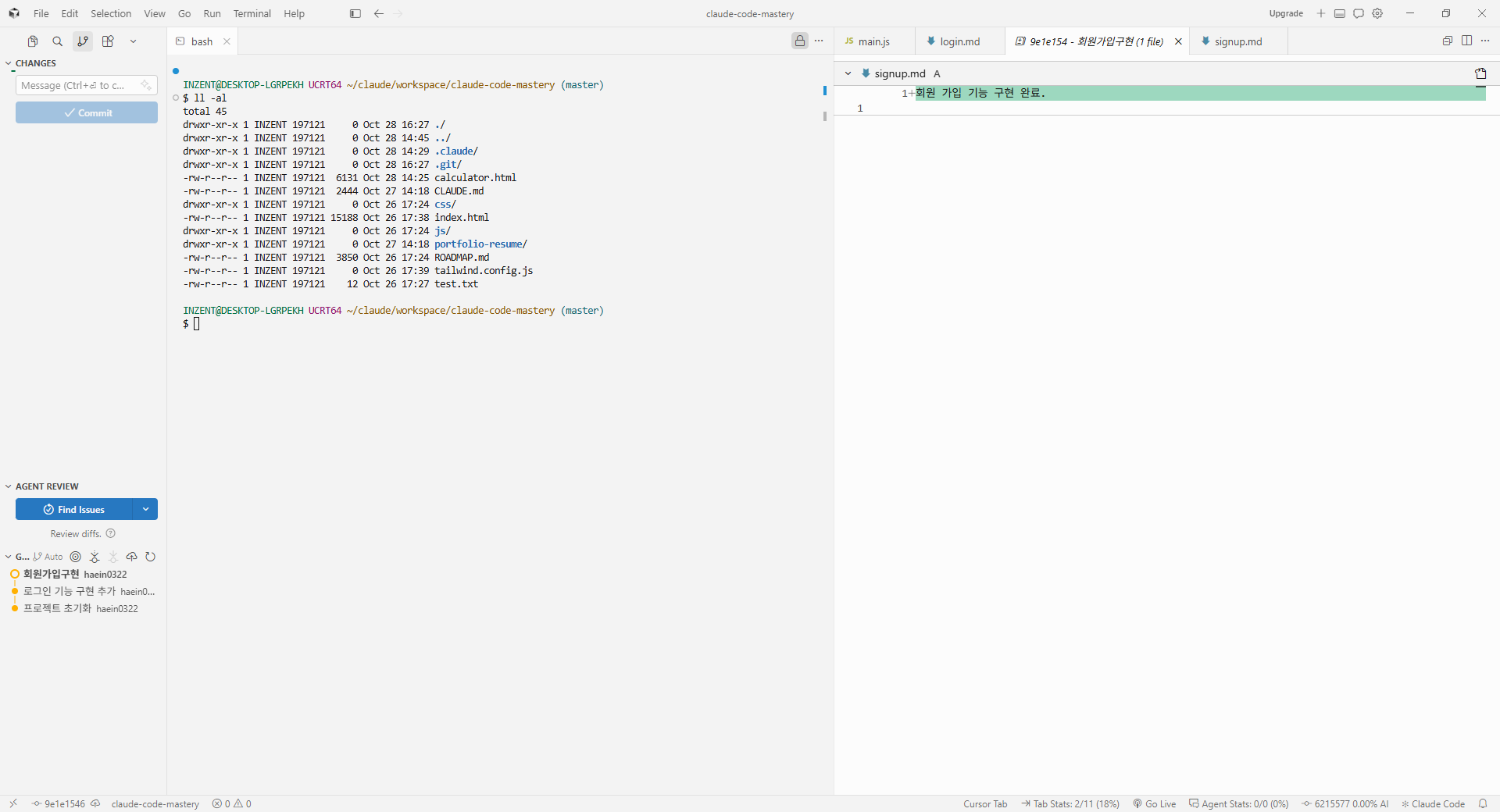The width and height of the screenshot is (1500, 812).
Task: Click the Upgrade link
Action: 1286,13
